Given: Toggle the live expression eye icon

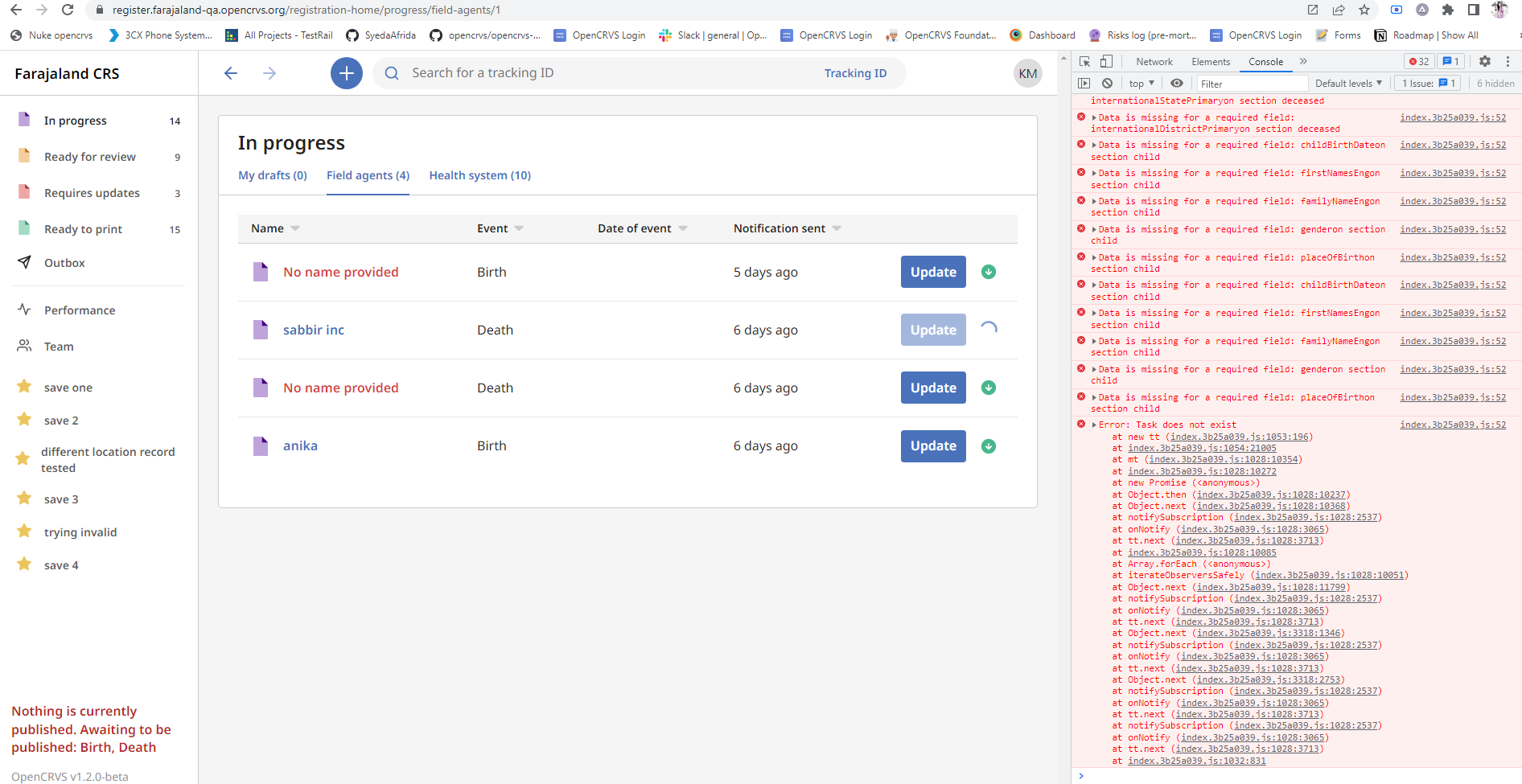Looking at the screenshot, I should click(x=1177, y=83).
